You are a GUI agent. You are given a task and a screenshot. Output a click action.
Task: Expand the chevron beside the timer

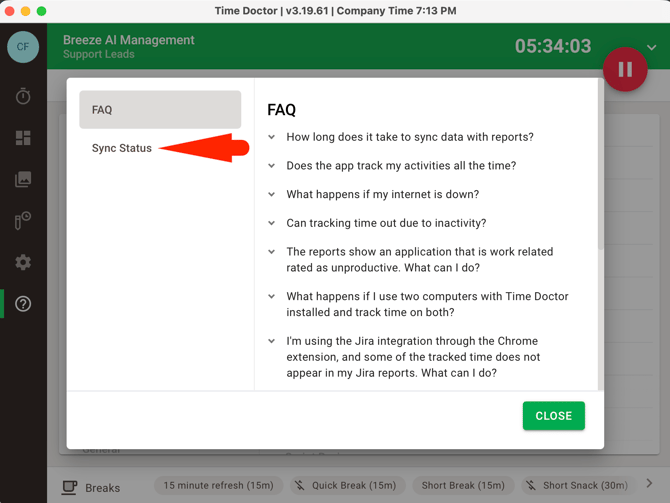click(x=652, y=47)
